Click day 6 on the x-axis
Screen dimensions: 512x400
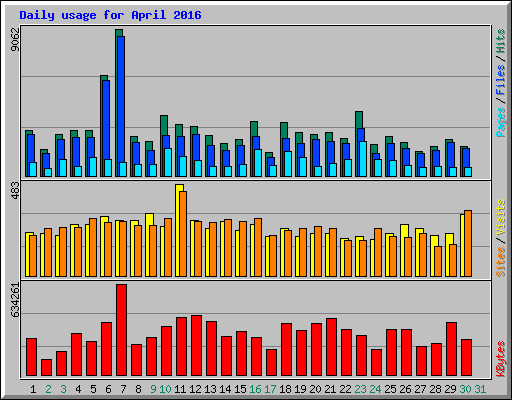click(x=108, y=389)
